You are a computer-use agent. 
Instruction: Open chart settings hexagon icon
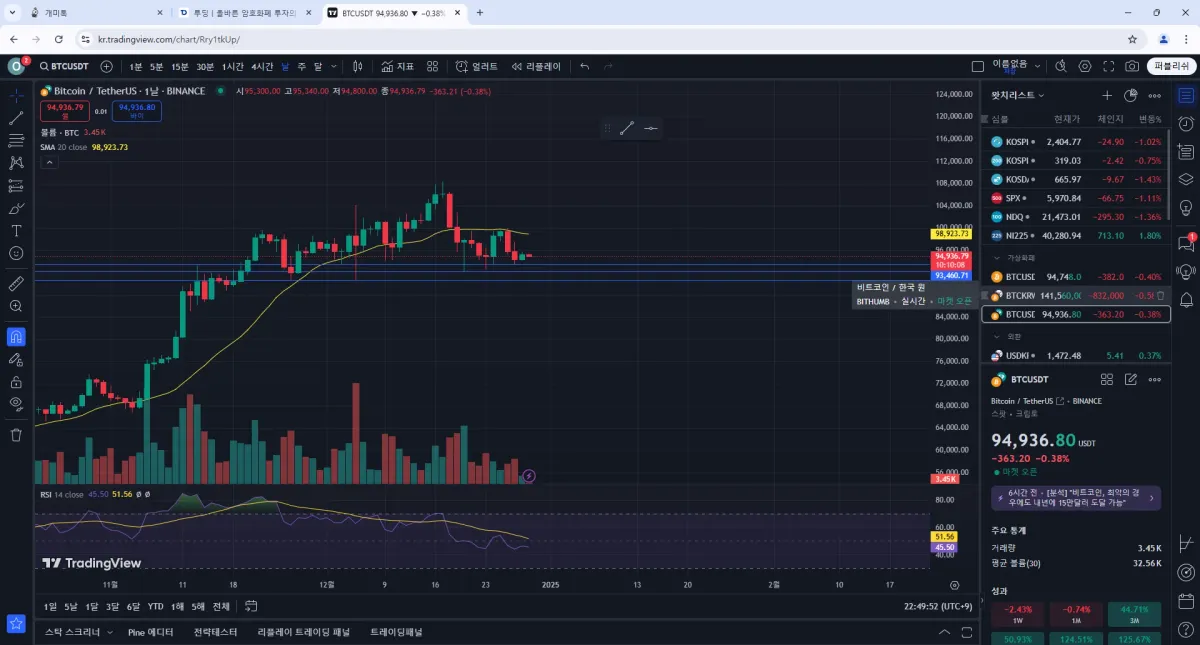(x=1085, y=66)
